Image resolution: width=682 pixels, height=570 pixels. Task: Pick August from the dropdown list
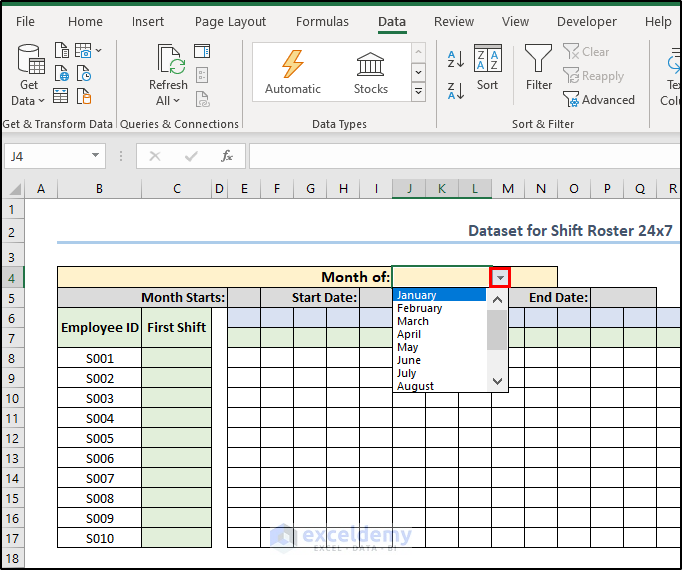point(439,386)
